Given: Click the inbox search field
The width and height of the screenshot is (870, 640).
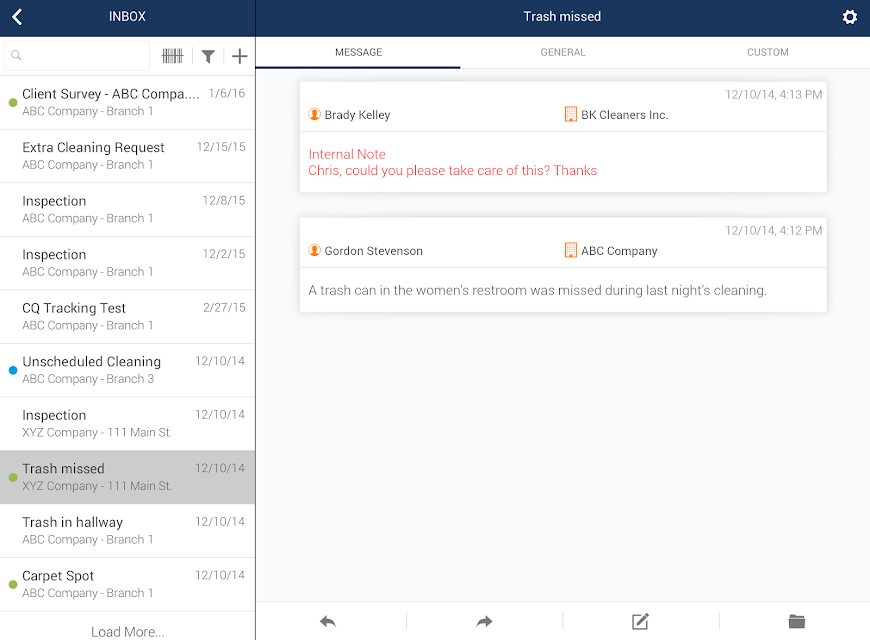Looking at the screenshot, I should 77,56.
